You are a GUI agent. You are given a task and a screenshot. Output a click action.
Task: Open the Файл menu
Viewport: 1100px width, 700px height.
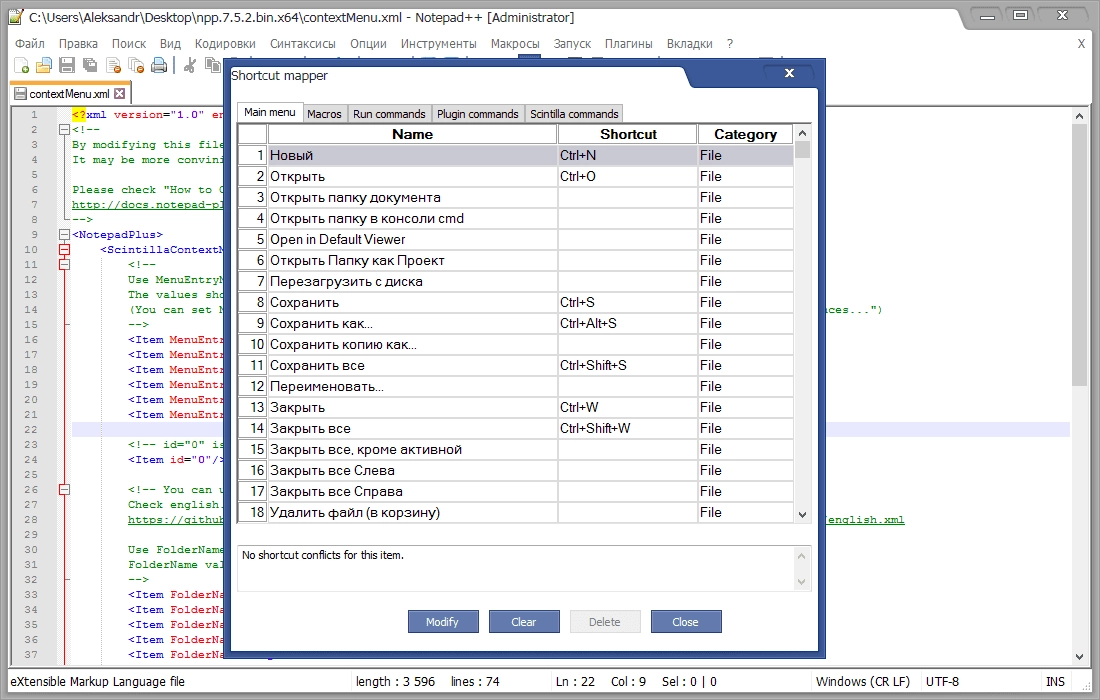tap(30, 43)
